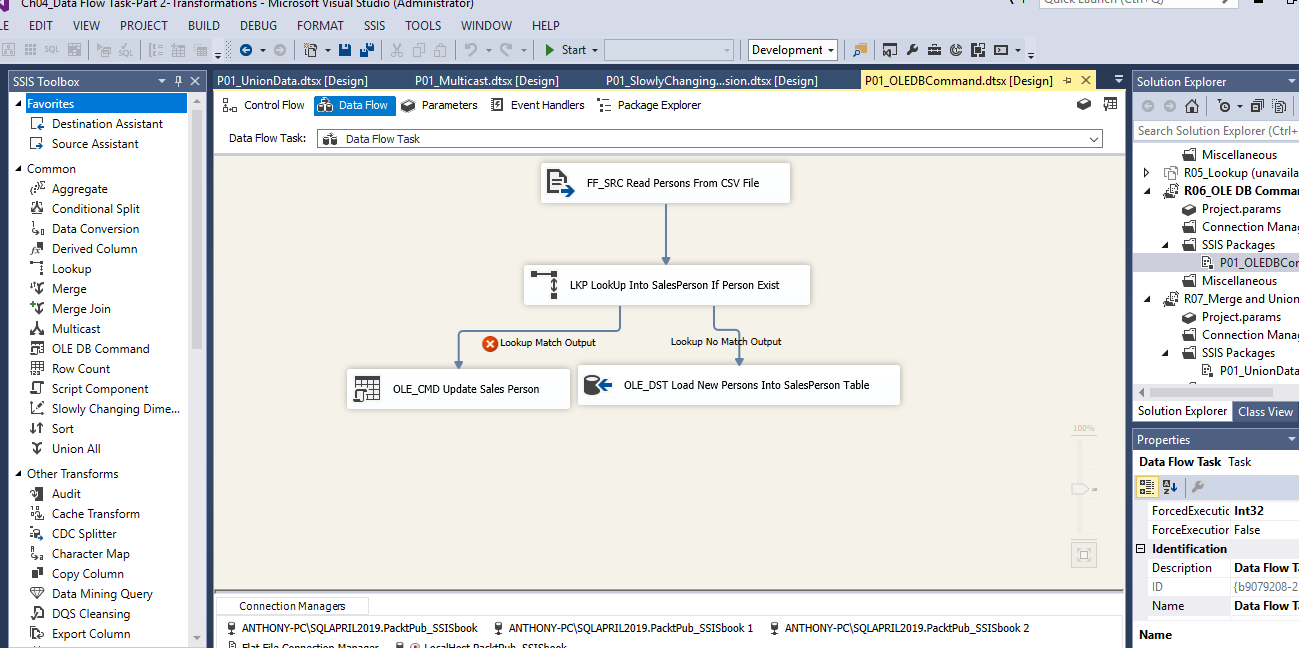Open the BUILD menu
The width and height of the screenshot is (1299, 648).
click(x=204, y=25)
